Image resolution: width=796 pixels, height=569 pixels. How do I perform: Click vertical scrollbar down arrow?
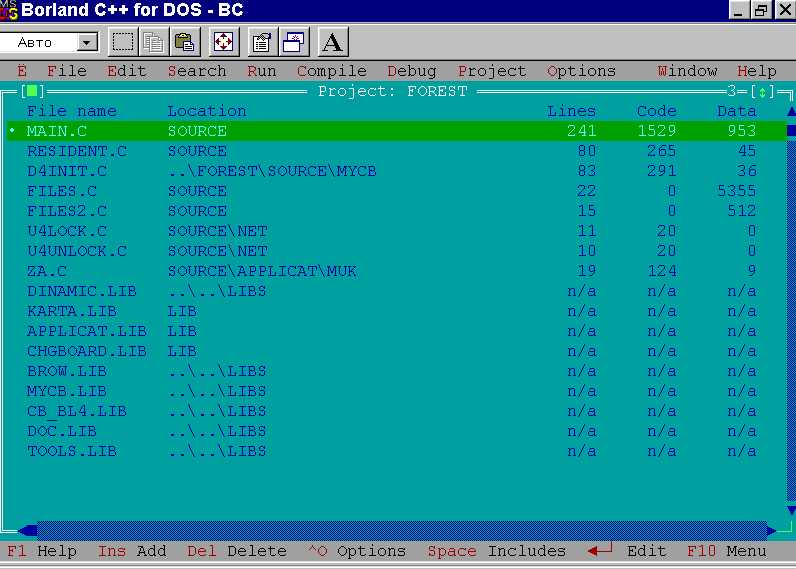[x=791, y=510]
